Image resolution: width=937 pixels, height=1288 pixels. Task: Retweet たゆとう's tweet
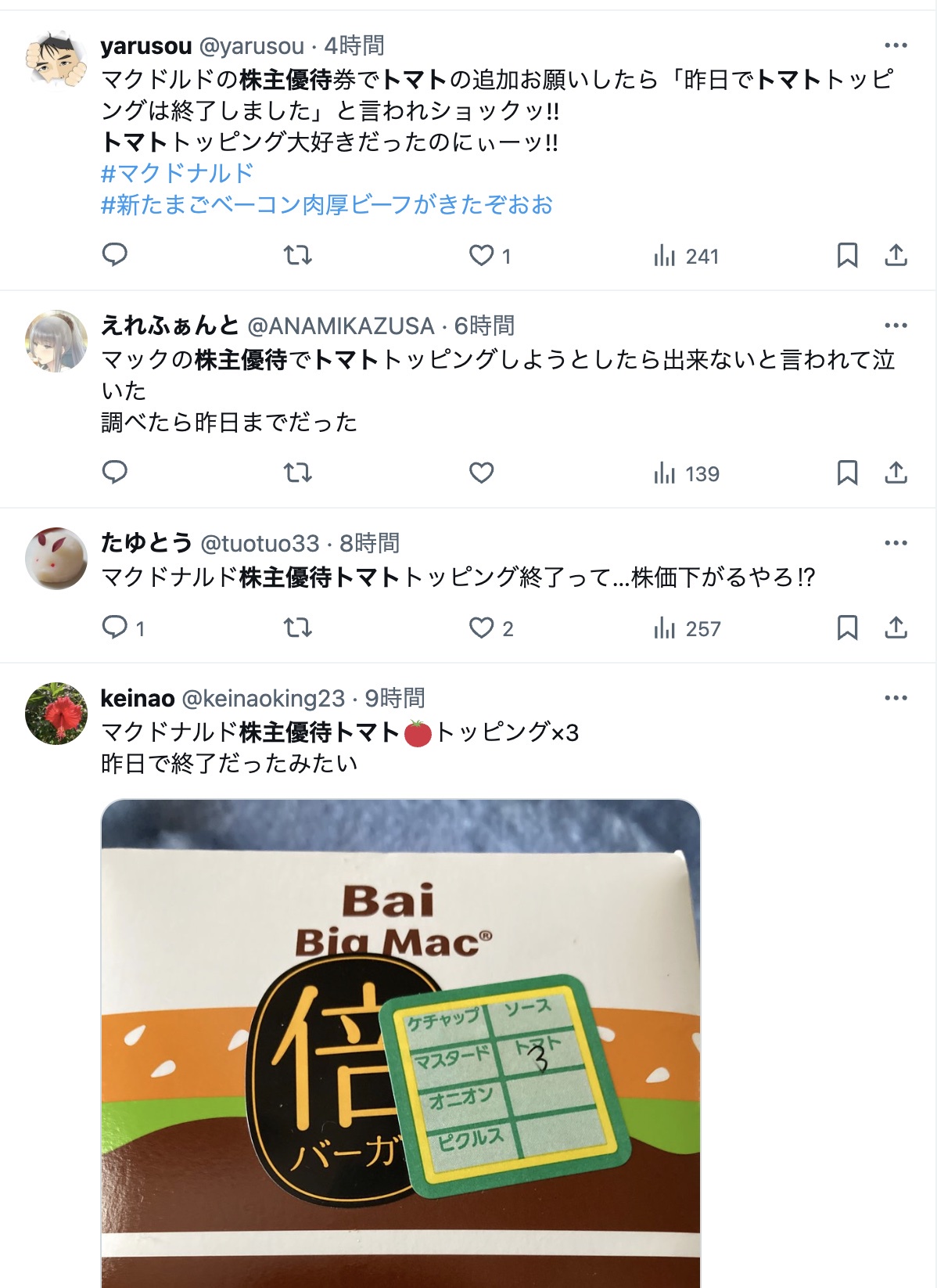297,628
